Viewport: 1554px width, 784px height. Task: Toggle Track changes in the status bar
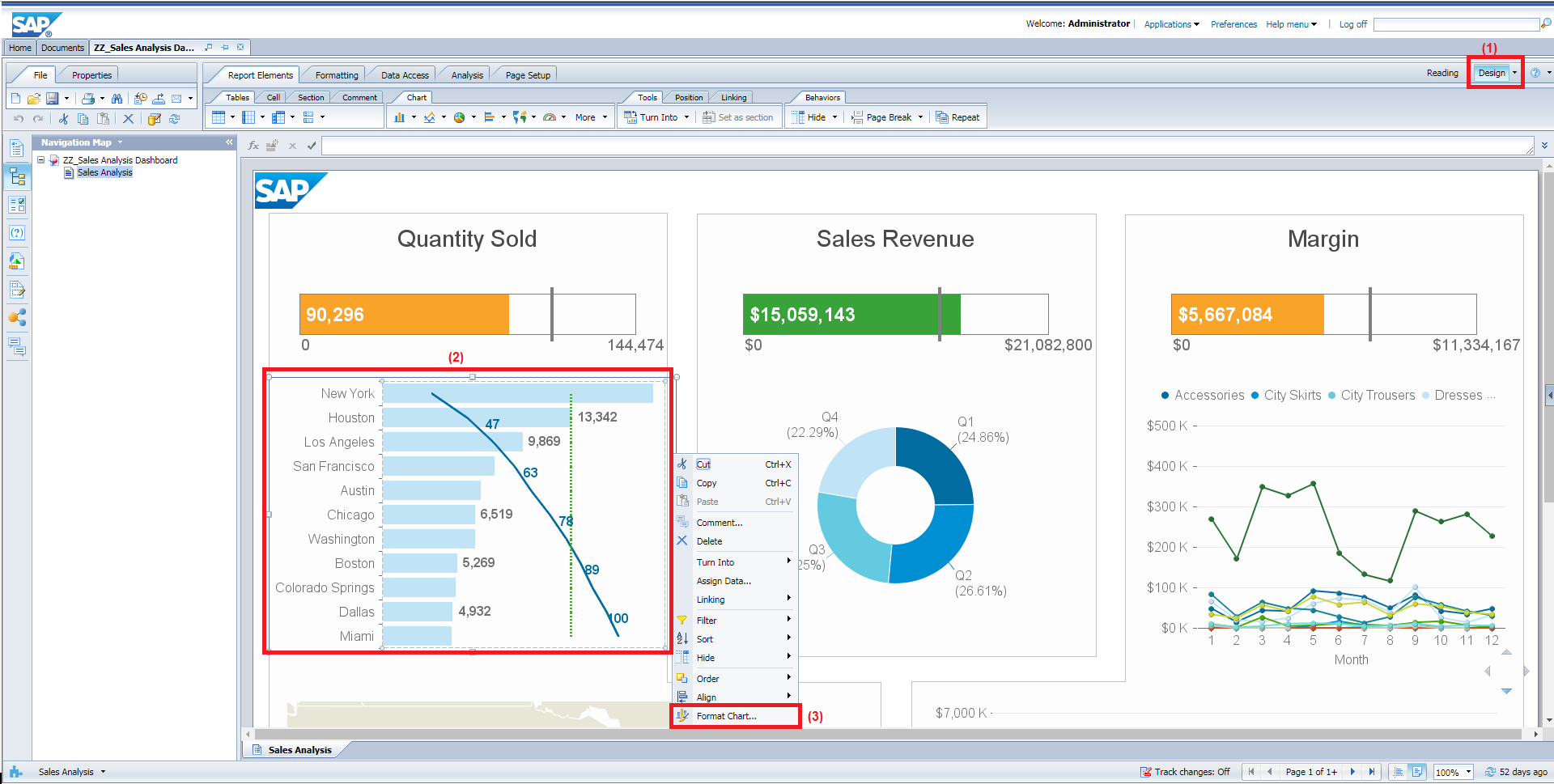[1185, 772]
